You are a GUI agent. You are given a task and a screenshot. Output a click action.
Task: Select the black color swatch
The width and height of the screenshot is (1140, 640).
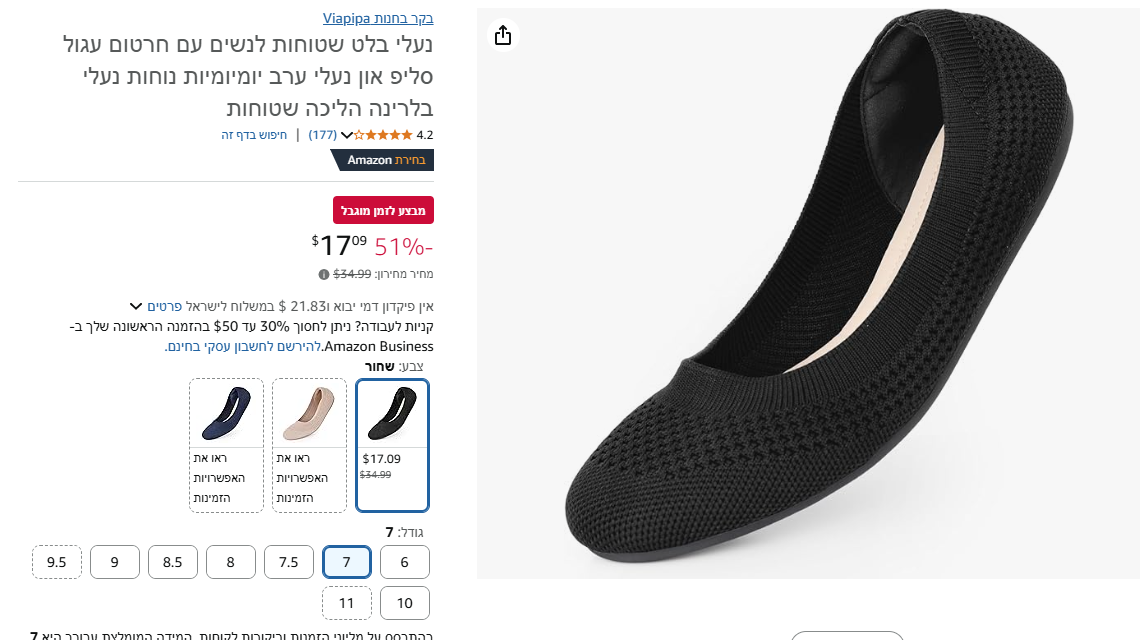(392, 445)
